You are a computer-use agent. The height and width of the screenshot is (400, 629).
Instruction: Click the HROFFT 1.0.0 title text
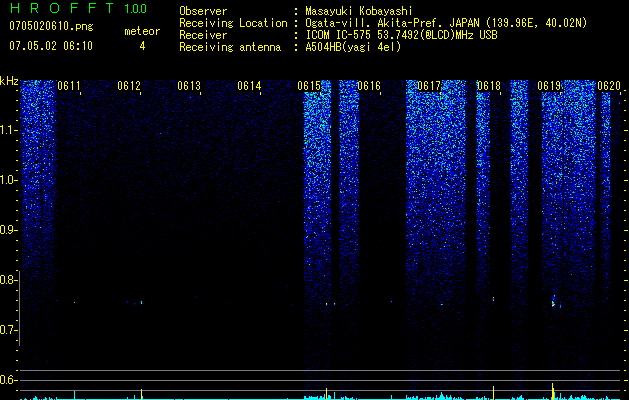click(78, 8)
